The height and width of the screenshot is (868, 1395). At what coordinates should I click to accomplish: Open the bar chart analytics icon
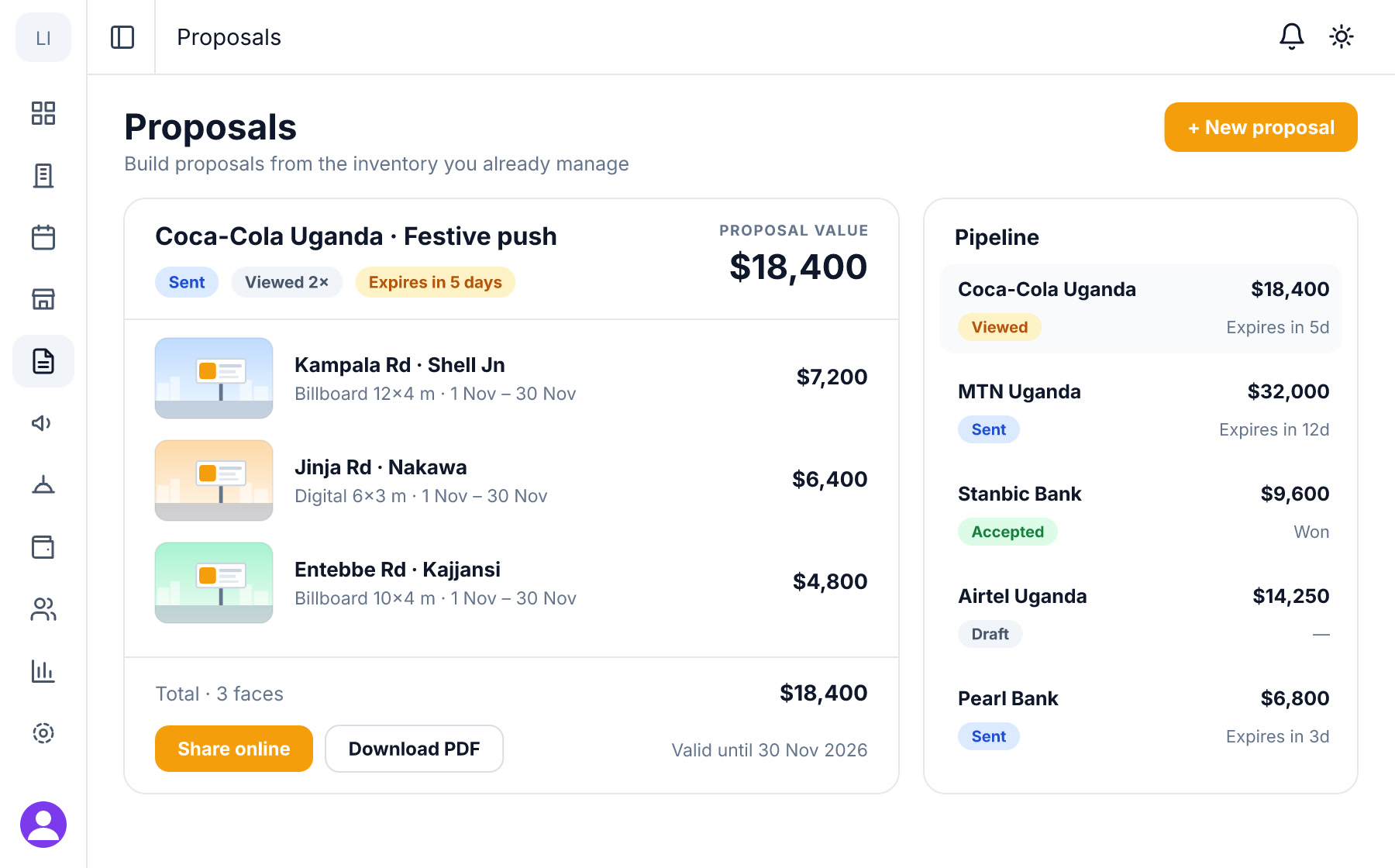(x=43, y=671)
